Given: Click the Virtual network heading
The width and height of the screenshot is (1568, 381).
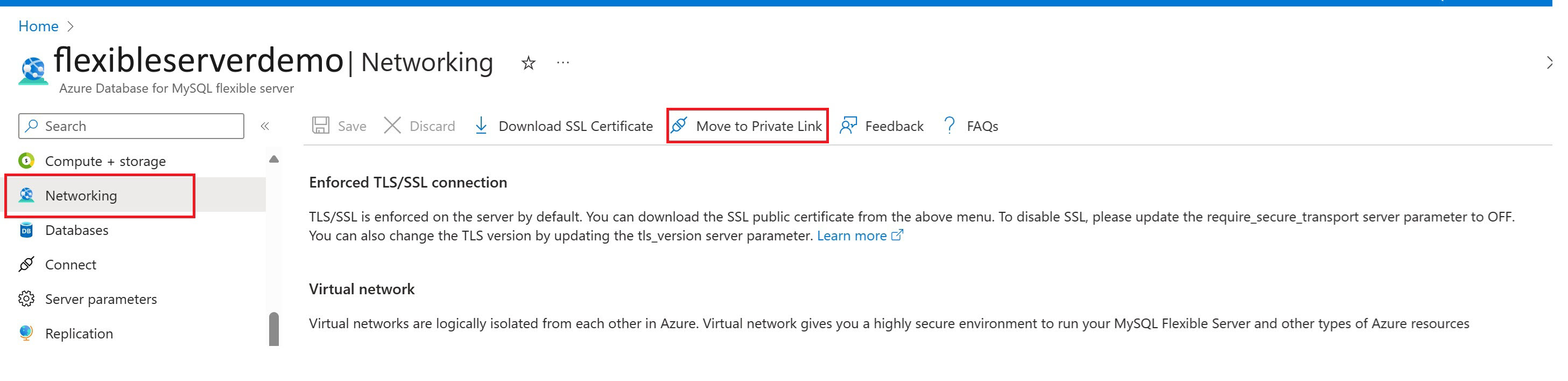Looking at the screenshot, I should pyautogui.click(x=362, y=289).
